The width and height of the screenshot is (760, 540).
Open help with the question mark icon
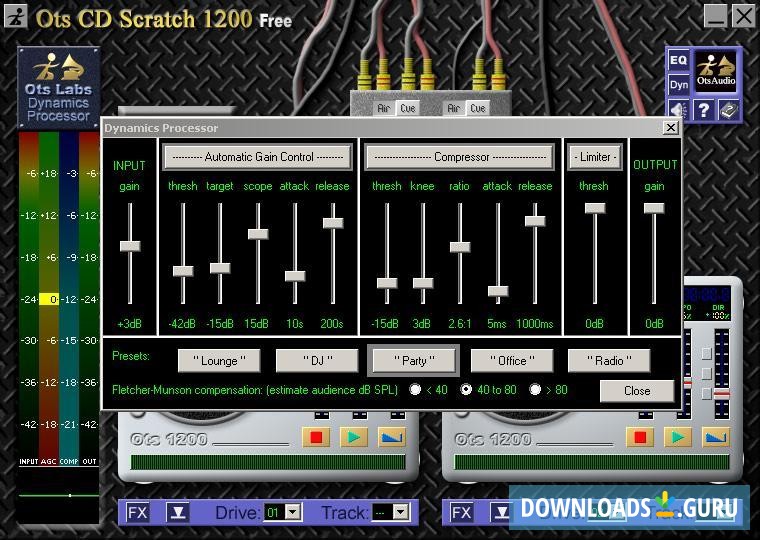click(703, 110)
